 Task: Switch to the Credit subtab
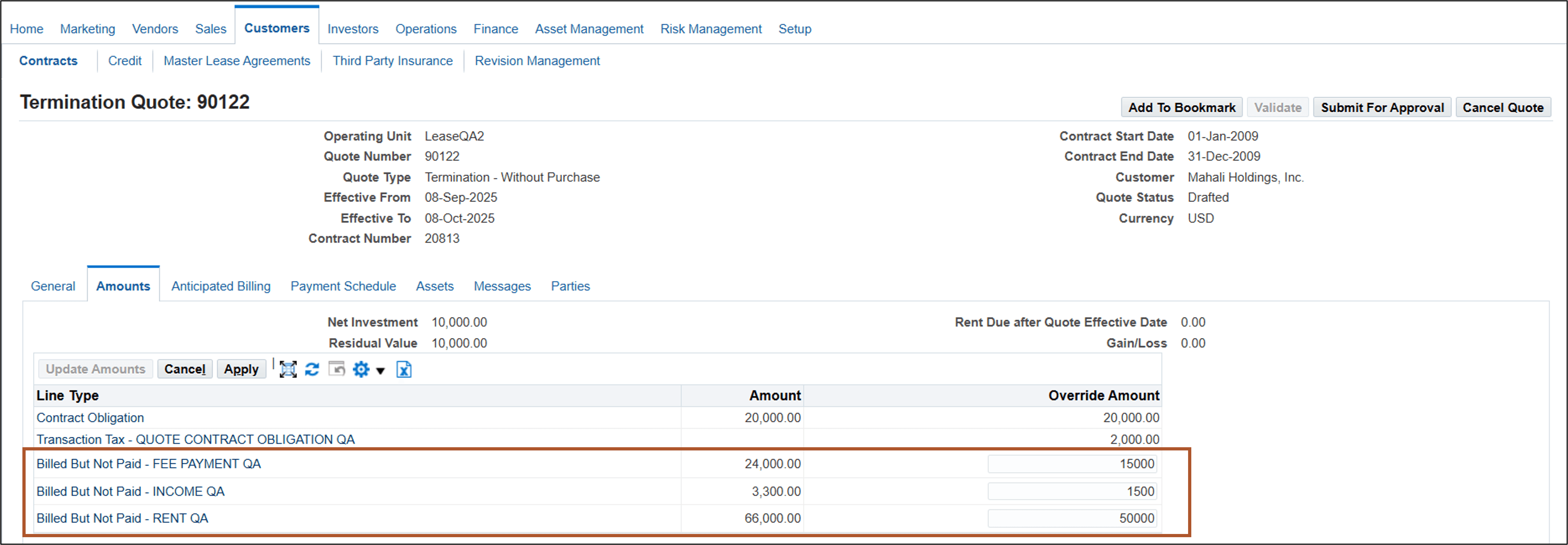pos(125,60)
